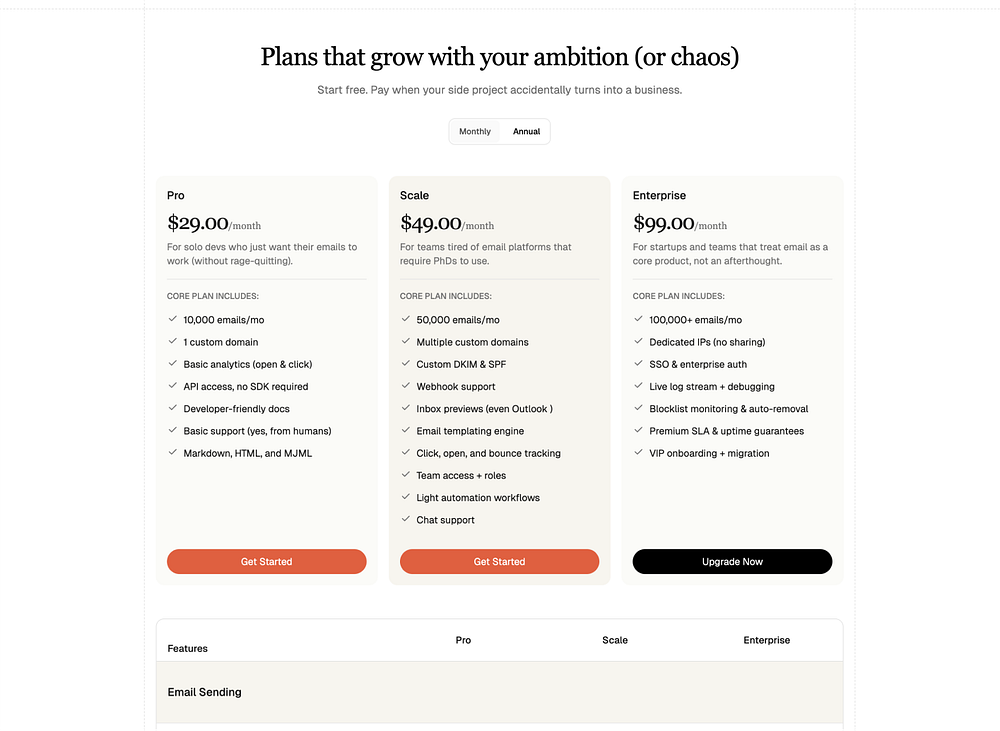Click the Features column label
Screen dimensions: 1000x731
click(x=188, y=649)
